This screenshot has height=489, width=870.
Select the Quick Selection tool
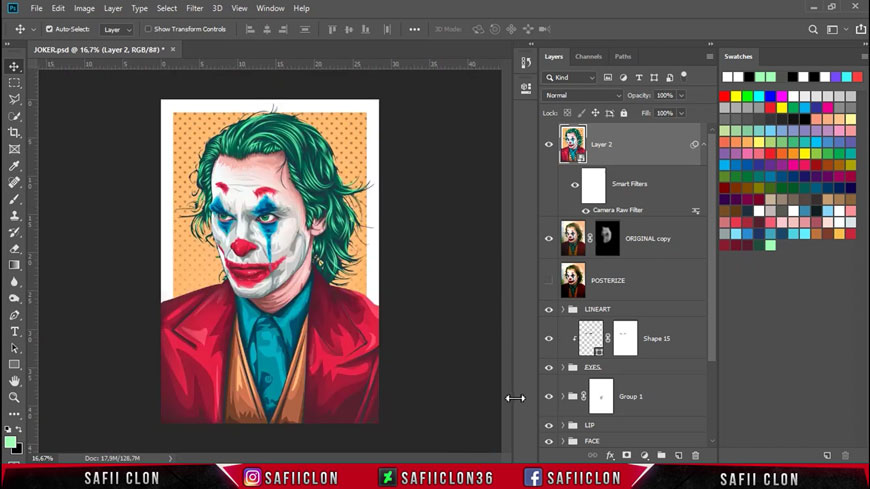coord(14,117)
